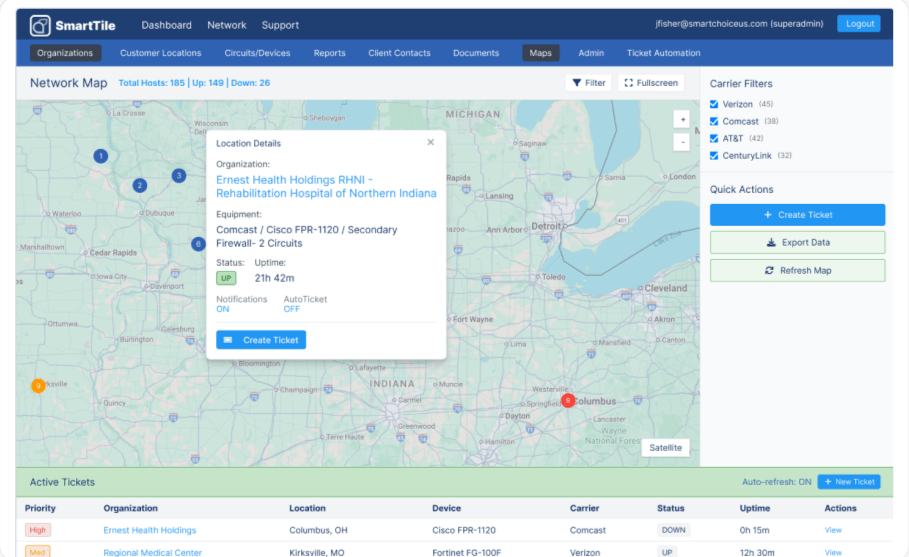The width and height of the screenshot is (909, 557).
Task: Switch to Customer Locations tab
Action: pos(161,53)
